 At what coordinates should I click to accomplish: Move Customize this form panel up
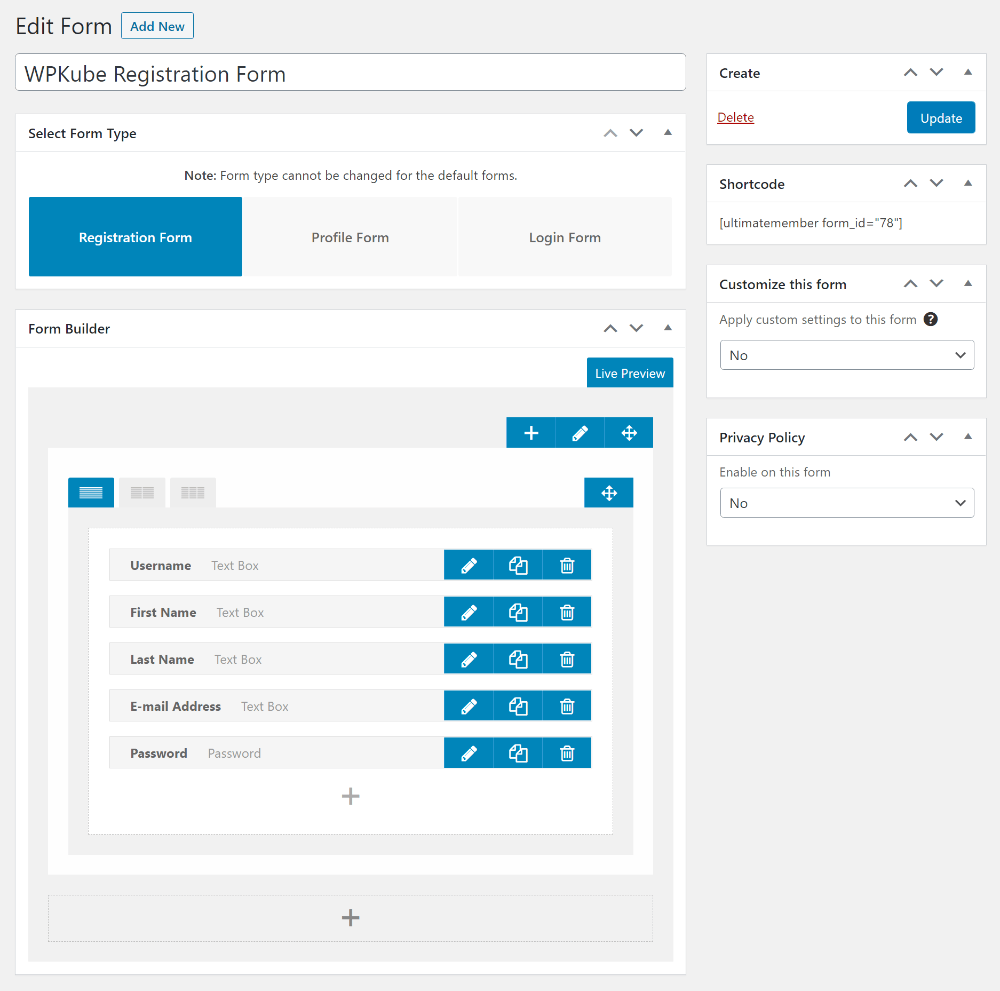coord(911,284)
